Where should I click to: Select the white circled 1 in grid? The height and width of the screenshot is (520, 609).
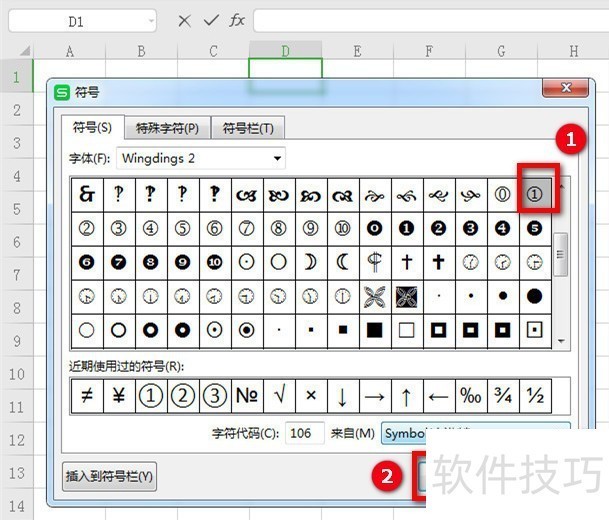[x=534, y=195]
